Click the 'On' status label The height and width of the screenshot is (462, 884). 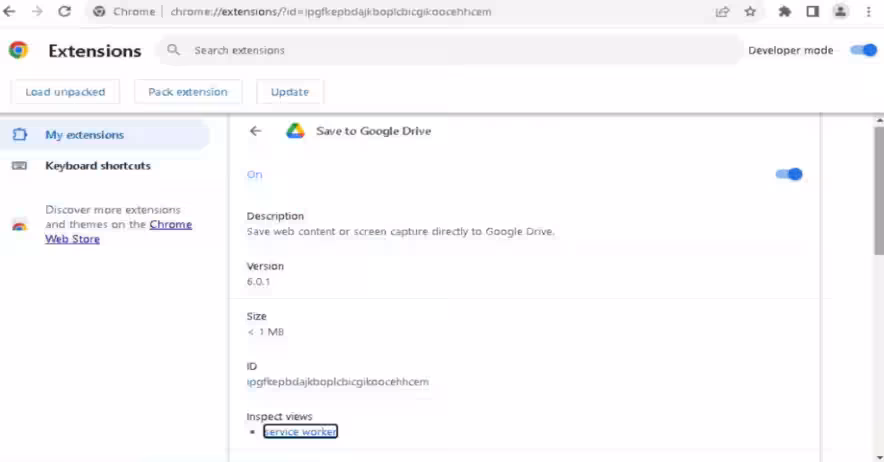254,174
